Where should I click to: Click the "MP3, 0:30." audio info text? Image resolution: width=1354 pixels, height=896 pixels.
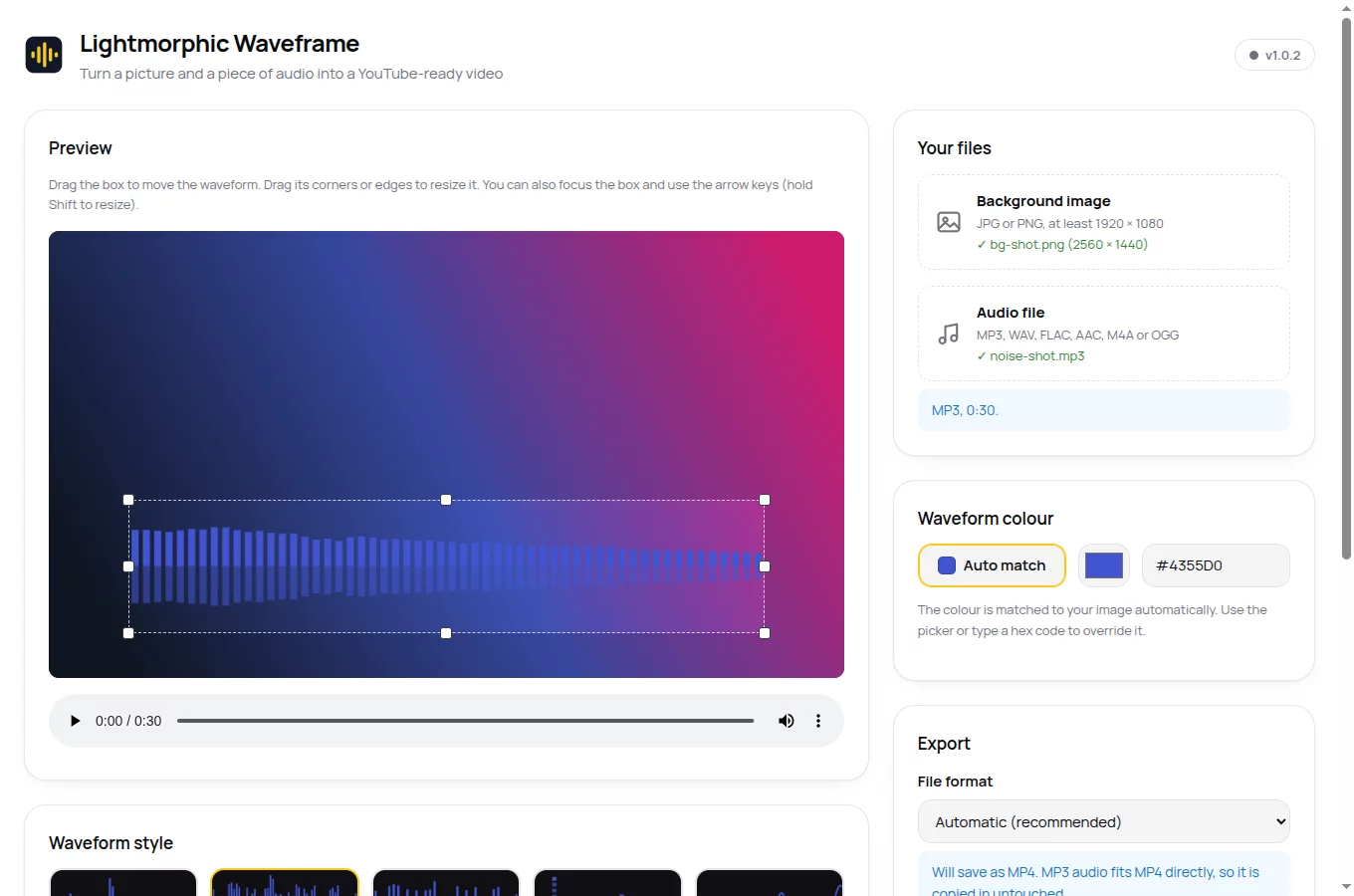pyautogui.click(x=965, y=410)
